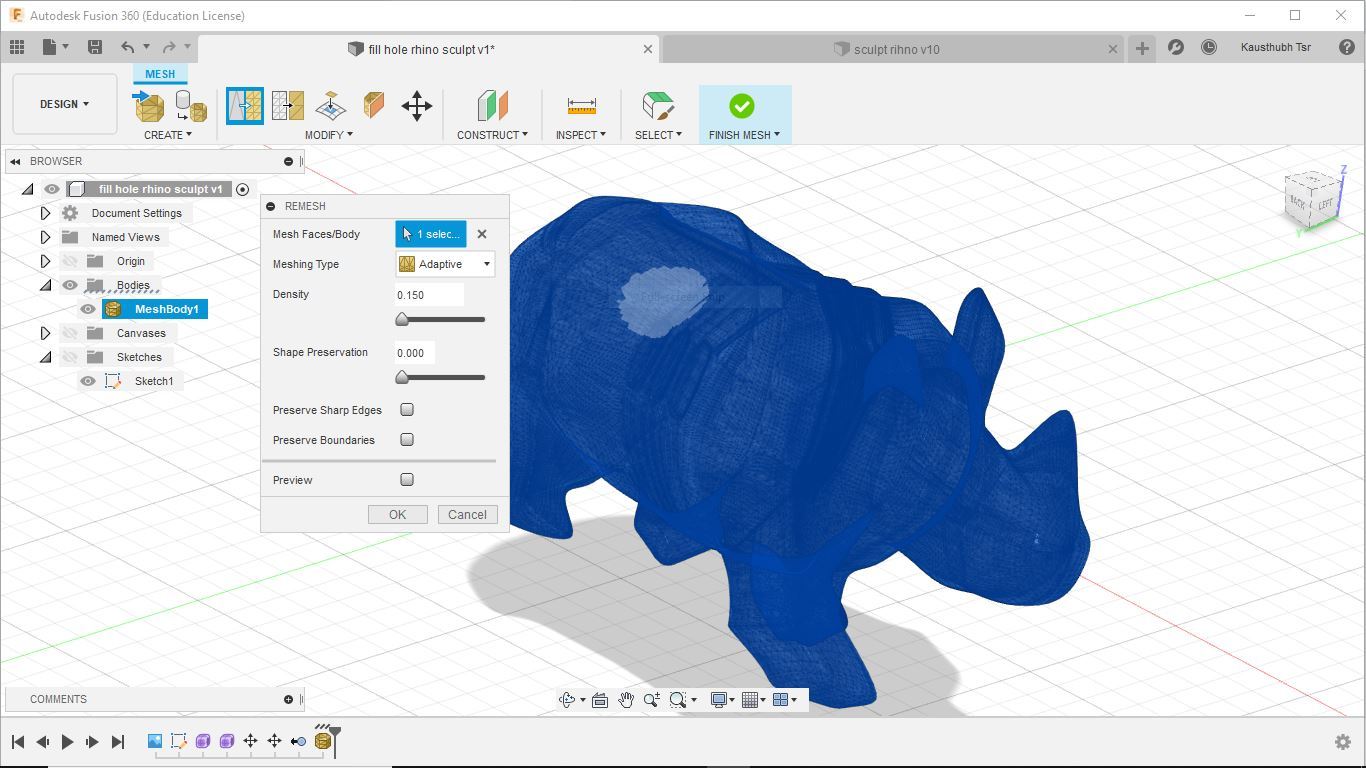Click the Zoom Window fit icon

(x=678, y=700)
